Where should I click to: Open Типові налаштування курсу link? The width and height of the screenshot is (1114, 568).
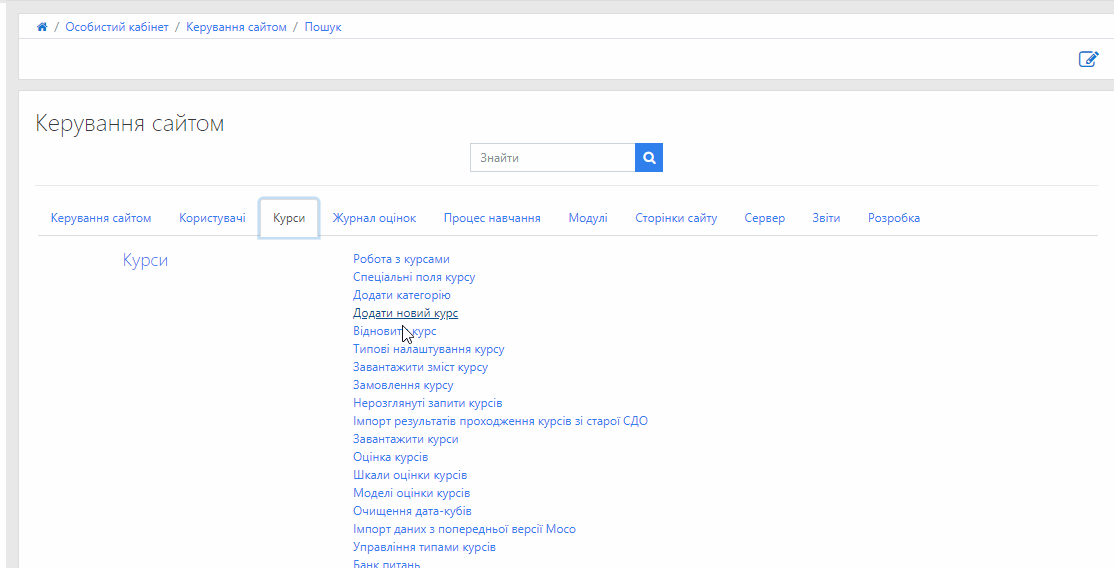point(429,349)
